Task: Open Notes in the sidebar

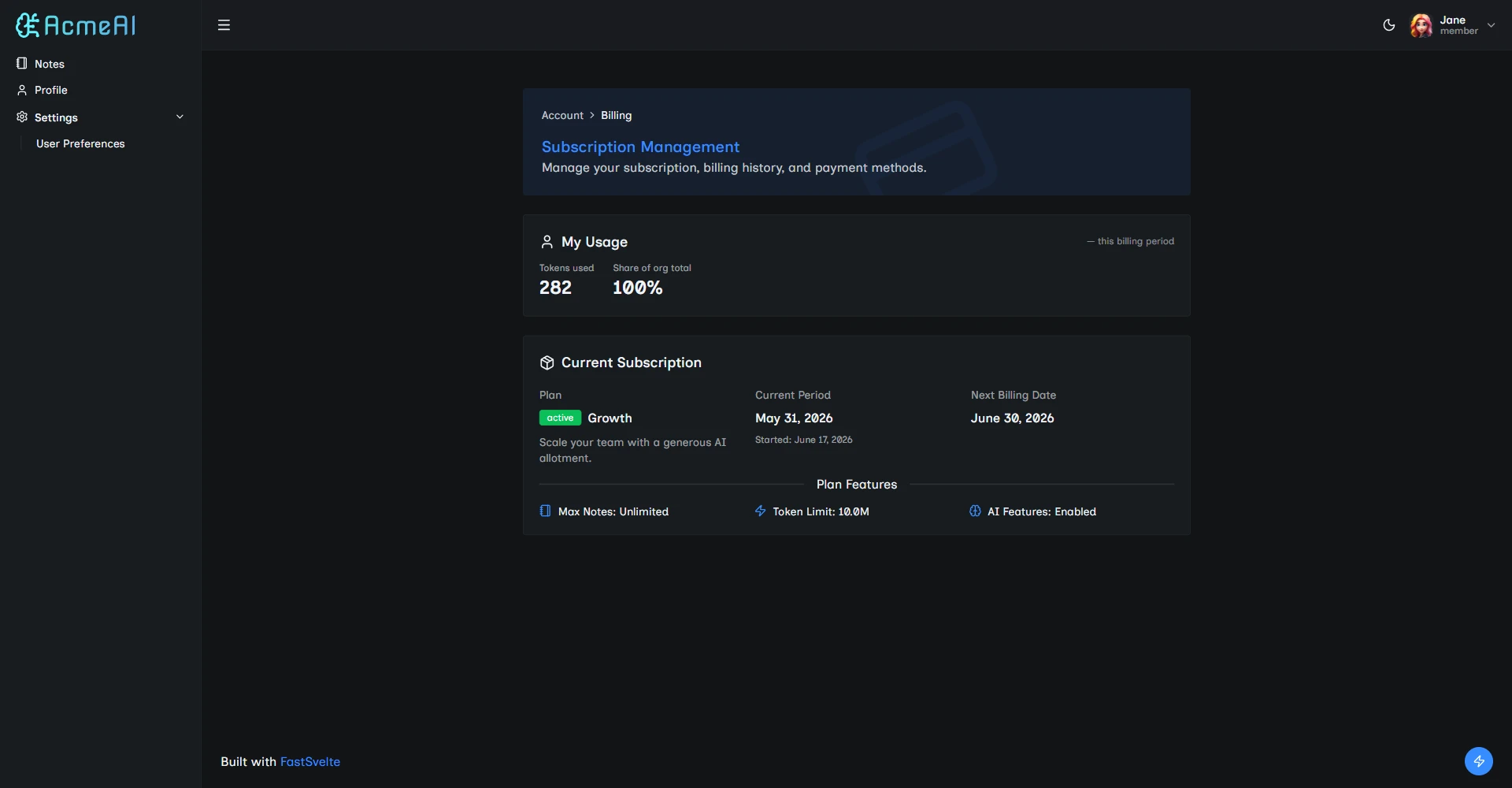Action: (101, 64)
